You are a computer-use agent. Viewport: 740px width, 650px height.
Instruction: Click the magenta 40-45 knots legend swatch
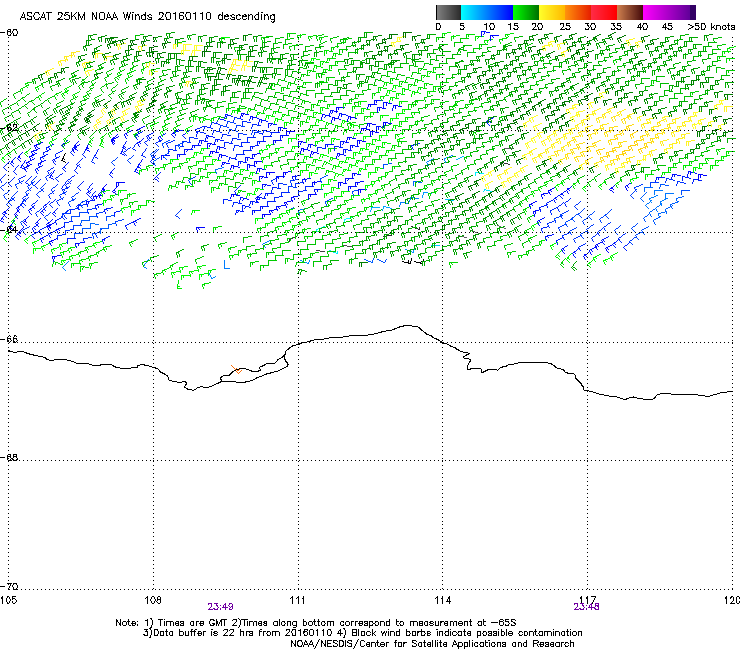[x=656, y=12]
